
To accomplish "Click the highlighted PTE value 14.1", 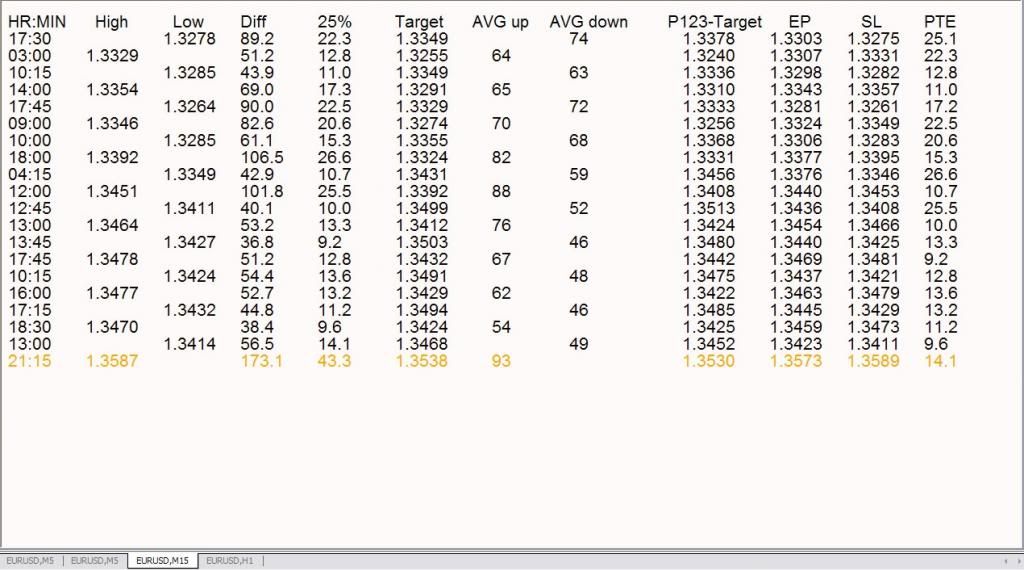I will 940,362.
